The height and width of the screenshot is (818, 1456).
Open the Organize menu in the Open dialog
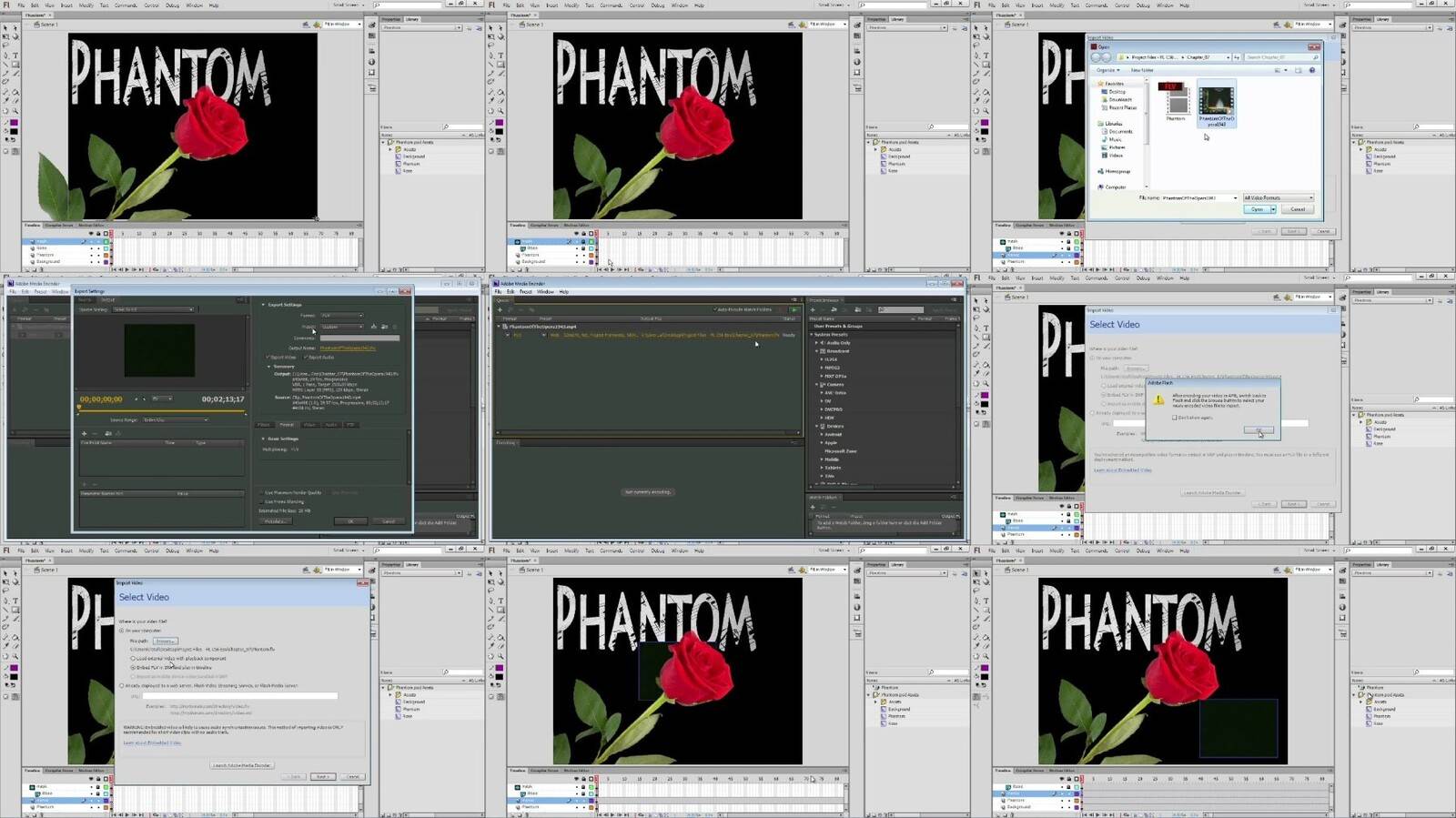coord(1107,70)
